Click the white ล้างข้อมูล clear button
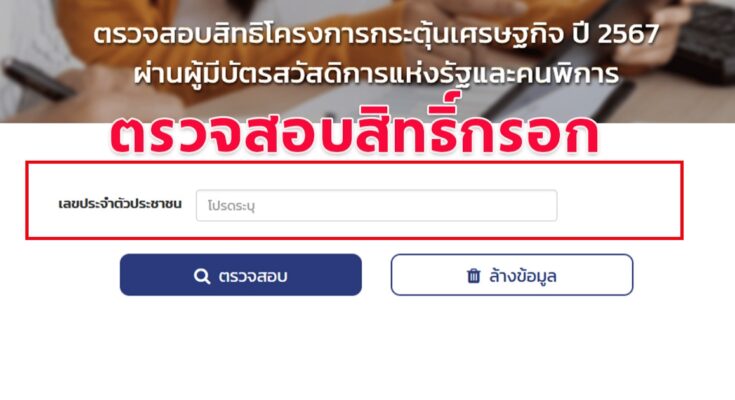The width and height of the screenshot is (735, 400). [x=512, y=275]
